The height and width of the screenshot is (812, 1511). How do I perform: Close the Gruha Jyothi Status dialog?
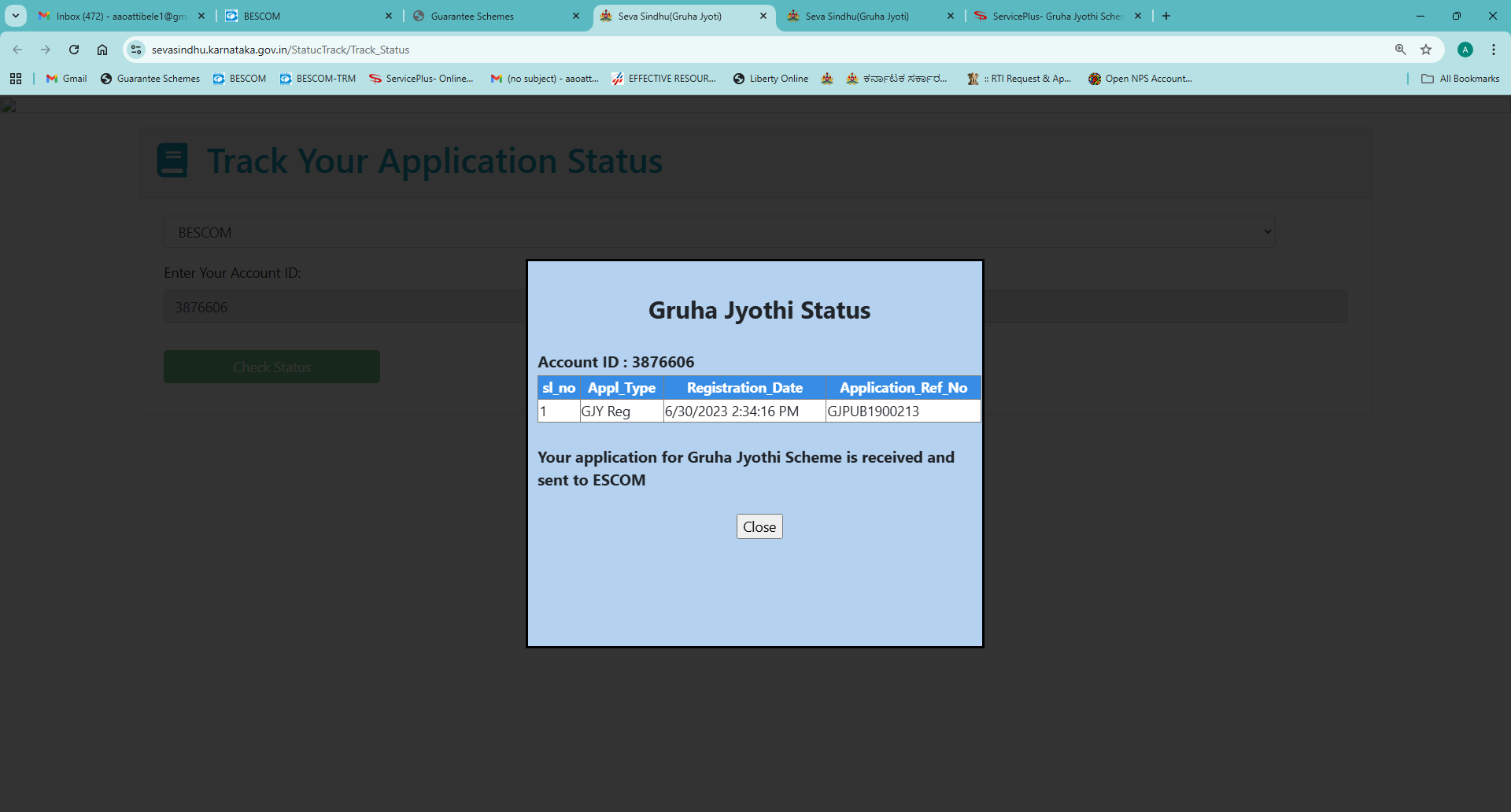point(759,526)
